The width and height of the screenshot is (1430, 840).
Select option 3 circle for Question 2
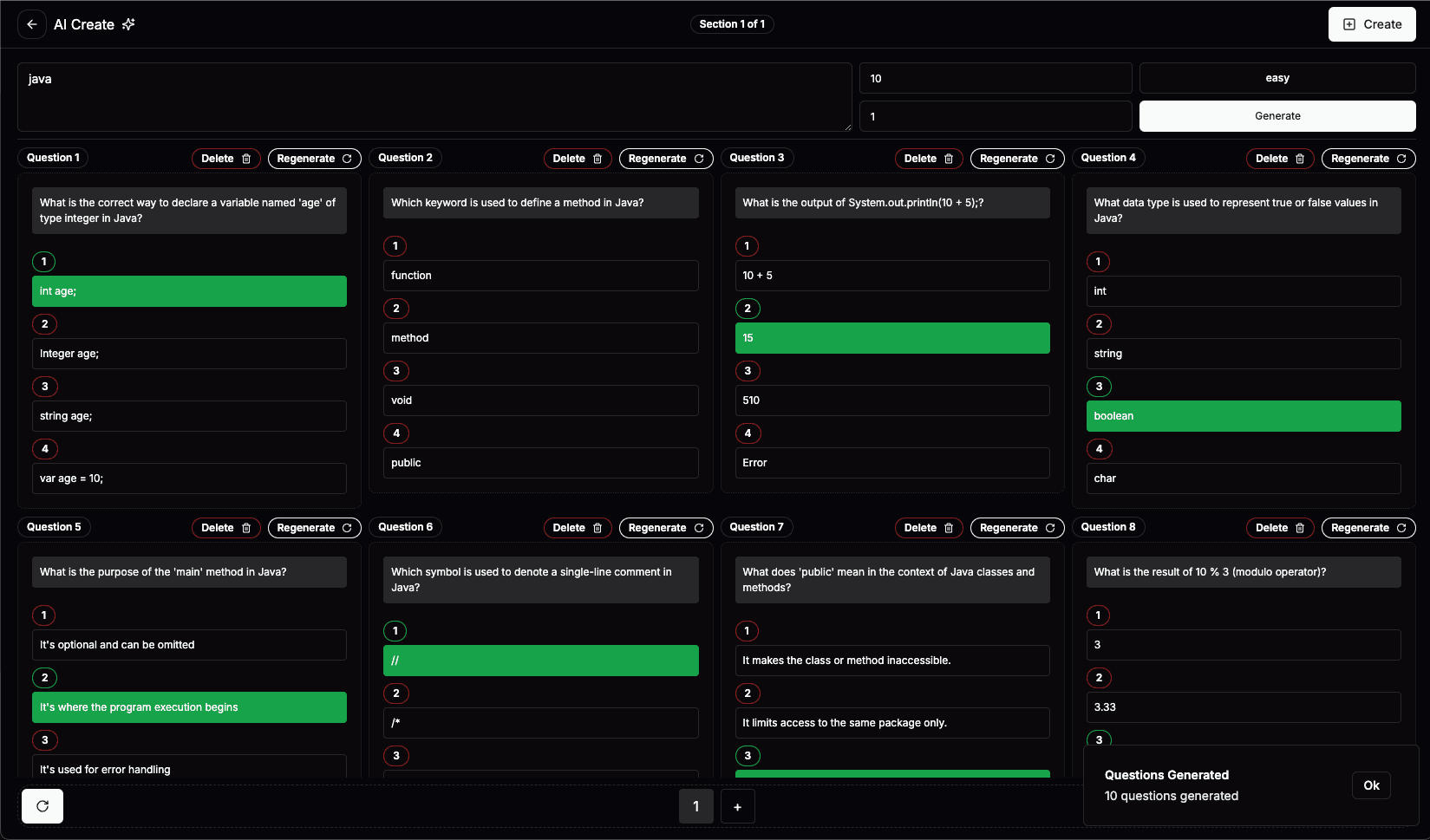[x=396, y=371]
